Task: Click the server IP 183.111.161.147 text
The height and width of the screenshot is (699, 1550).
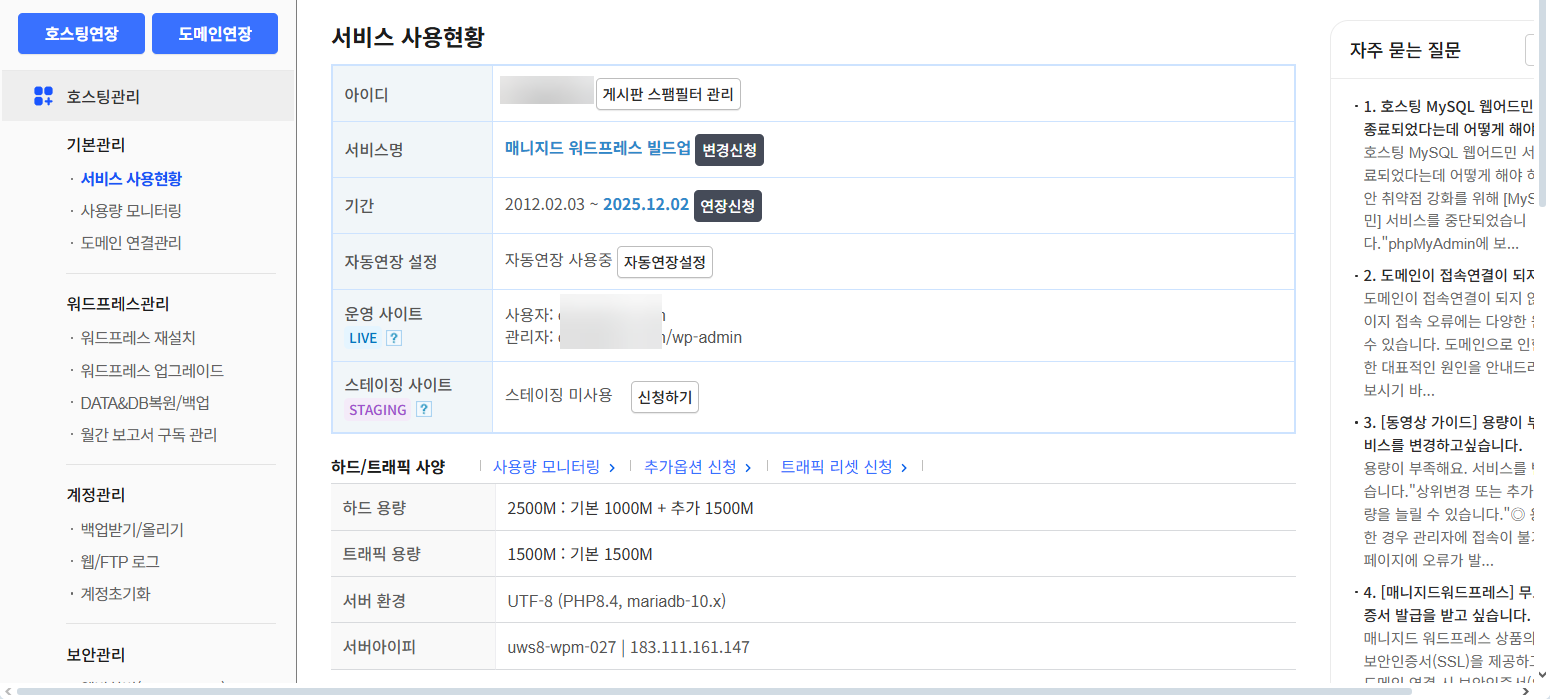Action: (x=689, y=647)
